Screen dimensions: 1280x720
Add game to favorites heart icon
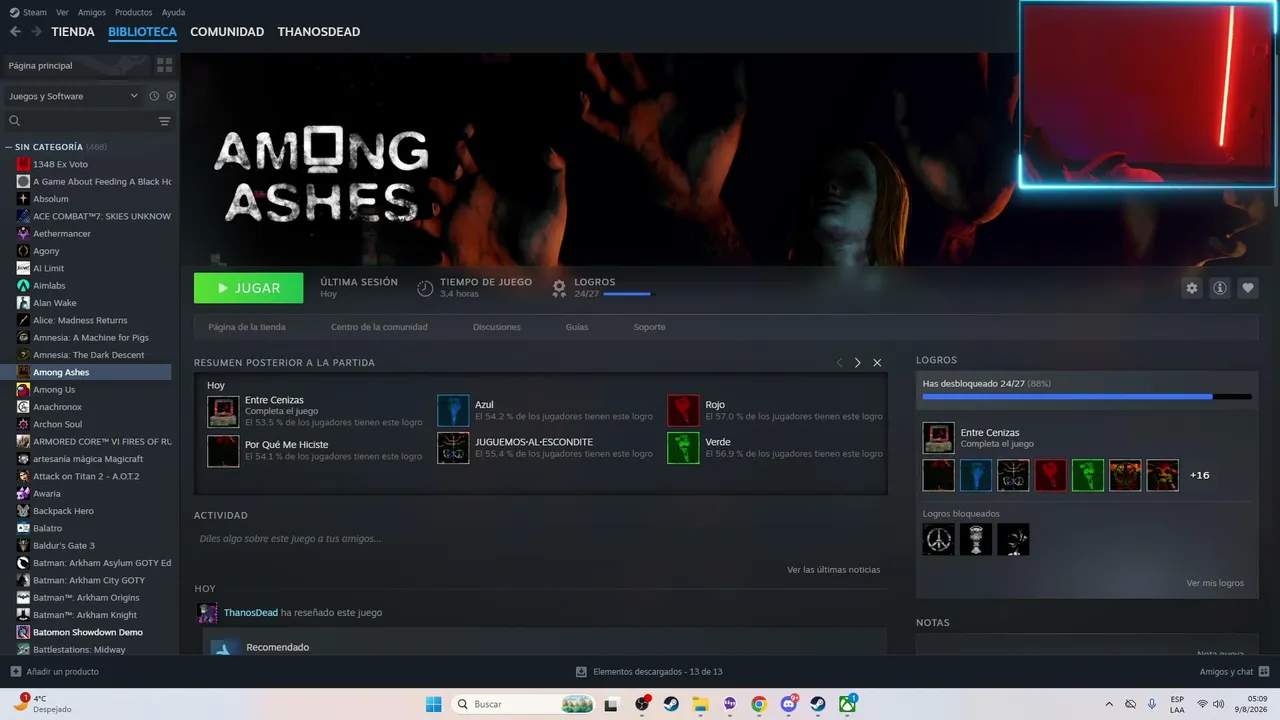[x=1248, y=288]
